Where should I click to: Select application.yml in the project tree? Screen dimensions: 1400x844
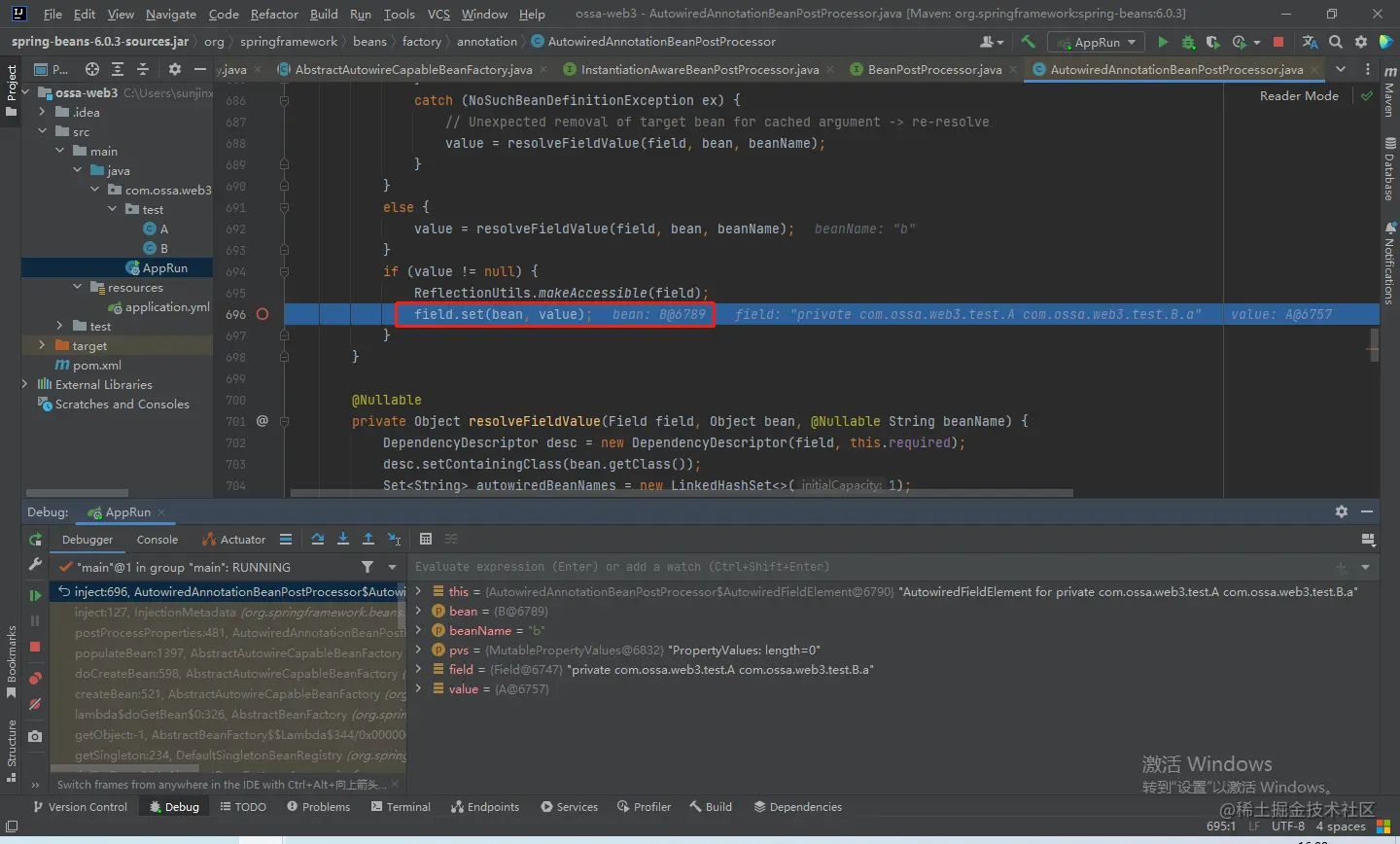tap(167, 306)
